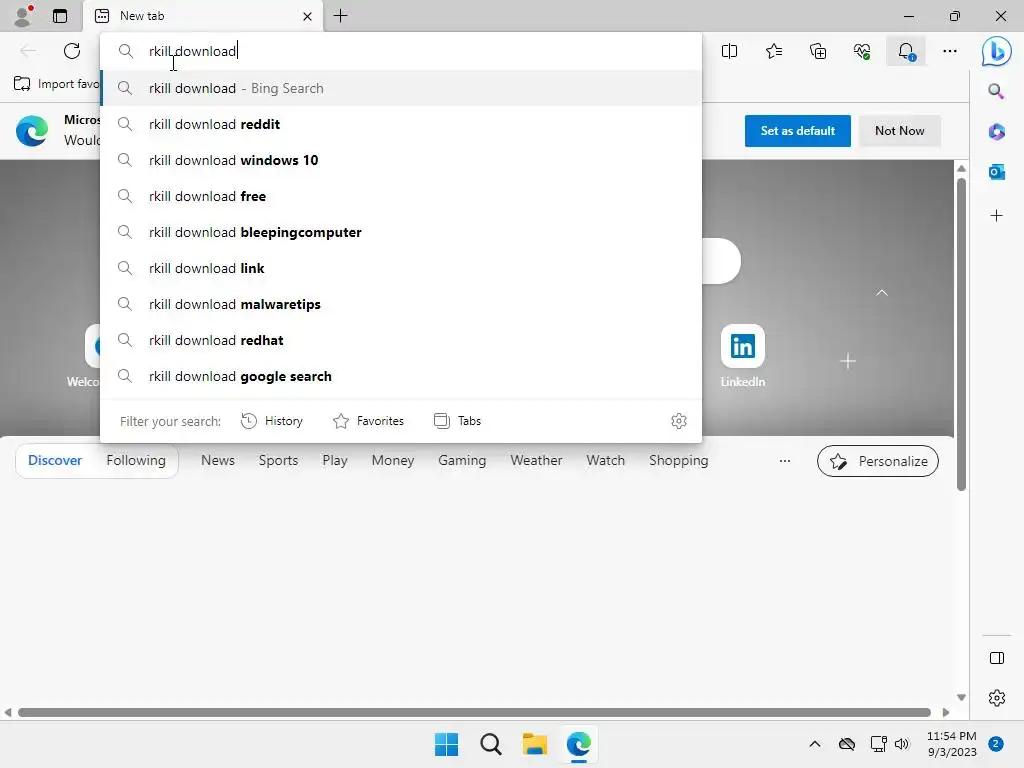Open taskbar Search
Image resolution: width=1024 pixels, height=768 pixels.
[x=490, y=744]
